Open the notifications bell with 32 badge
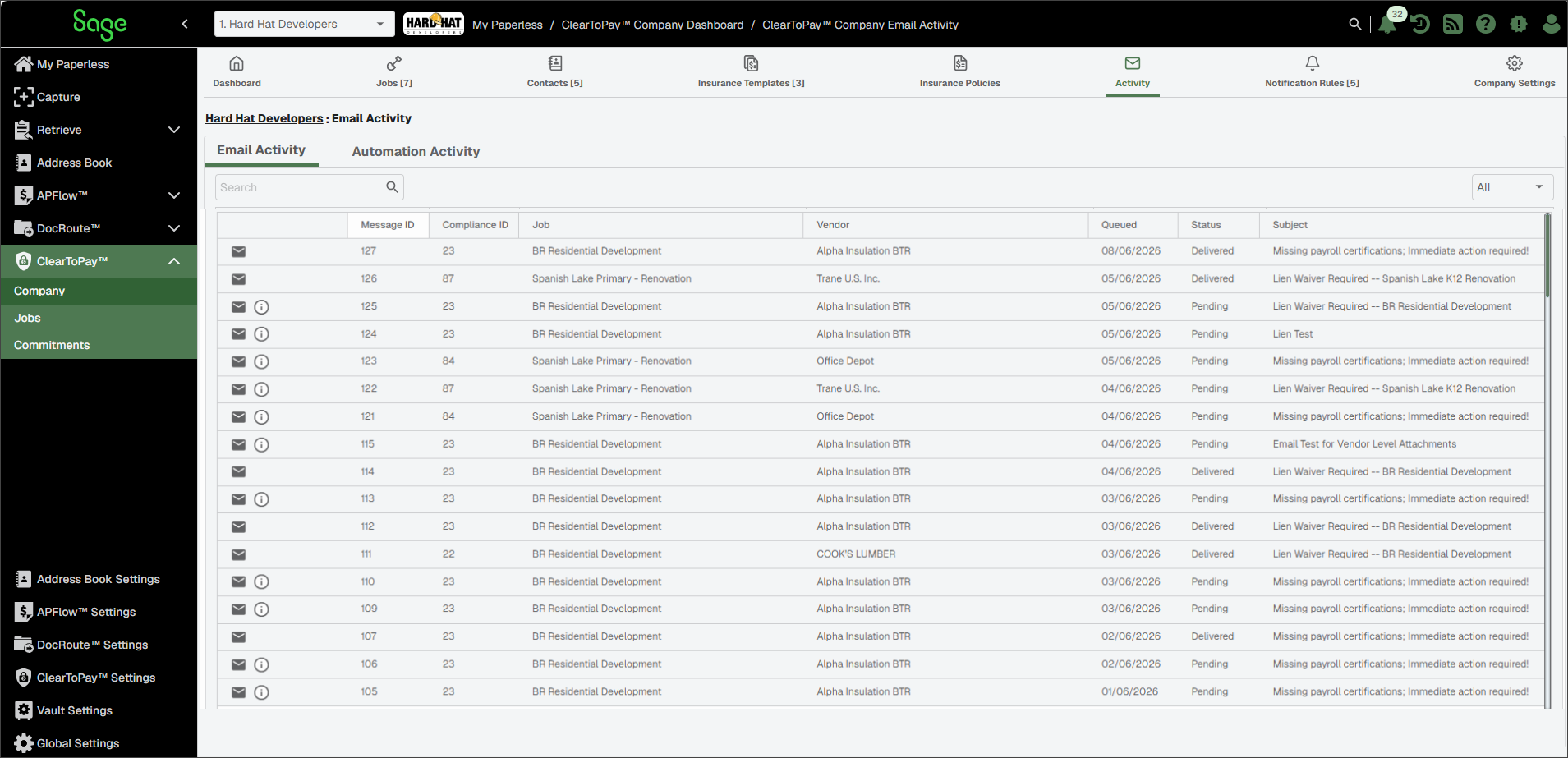Screen dimensions: 1568x758 tap(1387, 24)
